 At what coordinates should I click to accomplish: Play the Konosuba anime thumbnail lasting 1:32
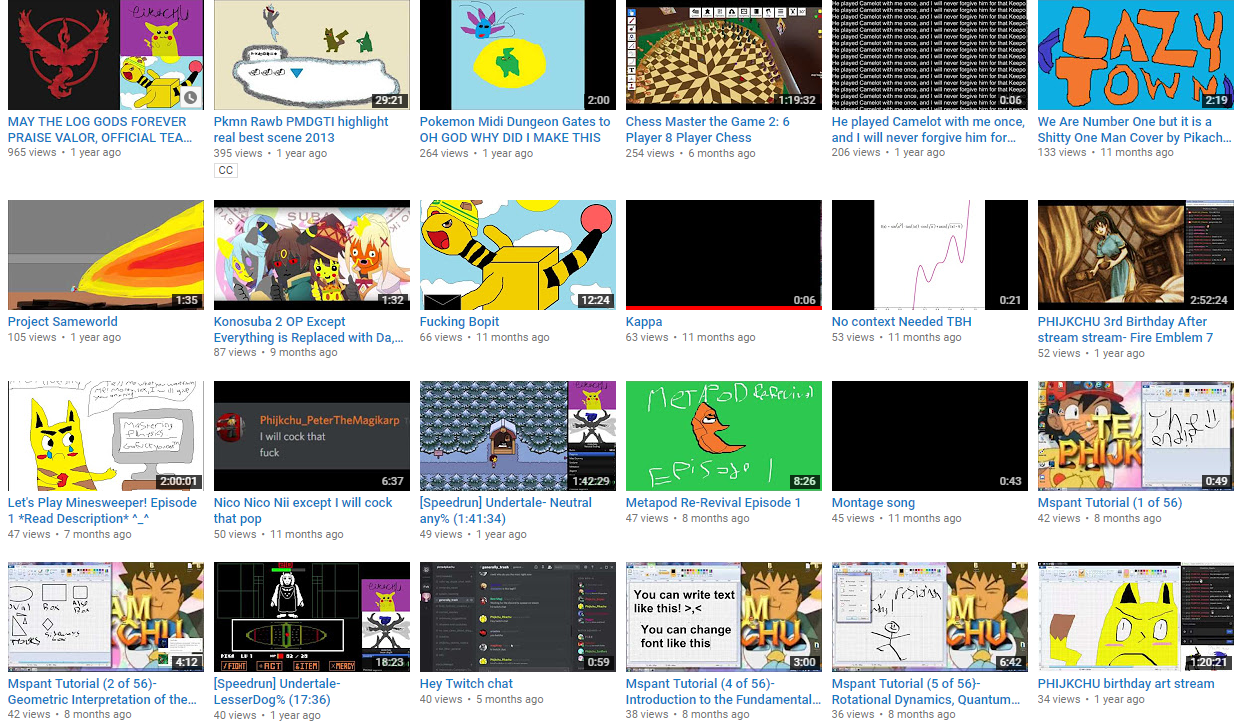312,255
